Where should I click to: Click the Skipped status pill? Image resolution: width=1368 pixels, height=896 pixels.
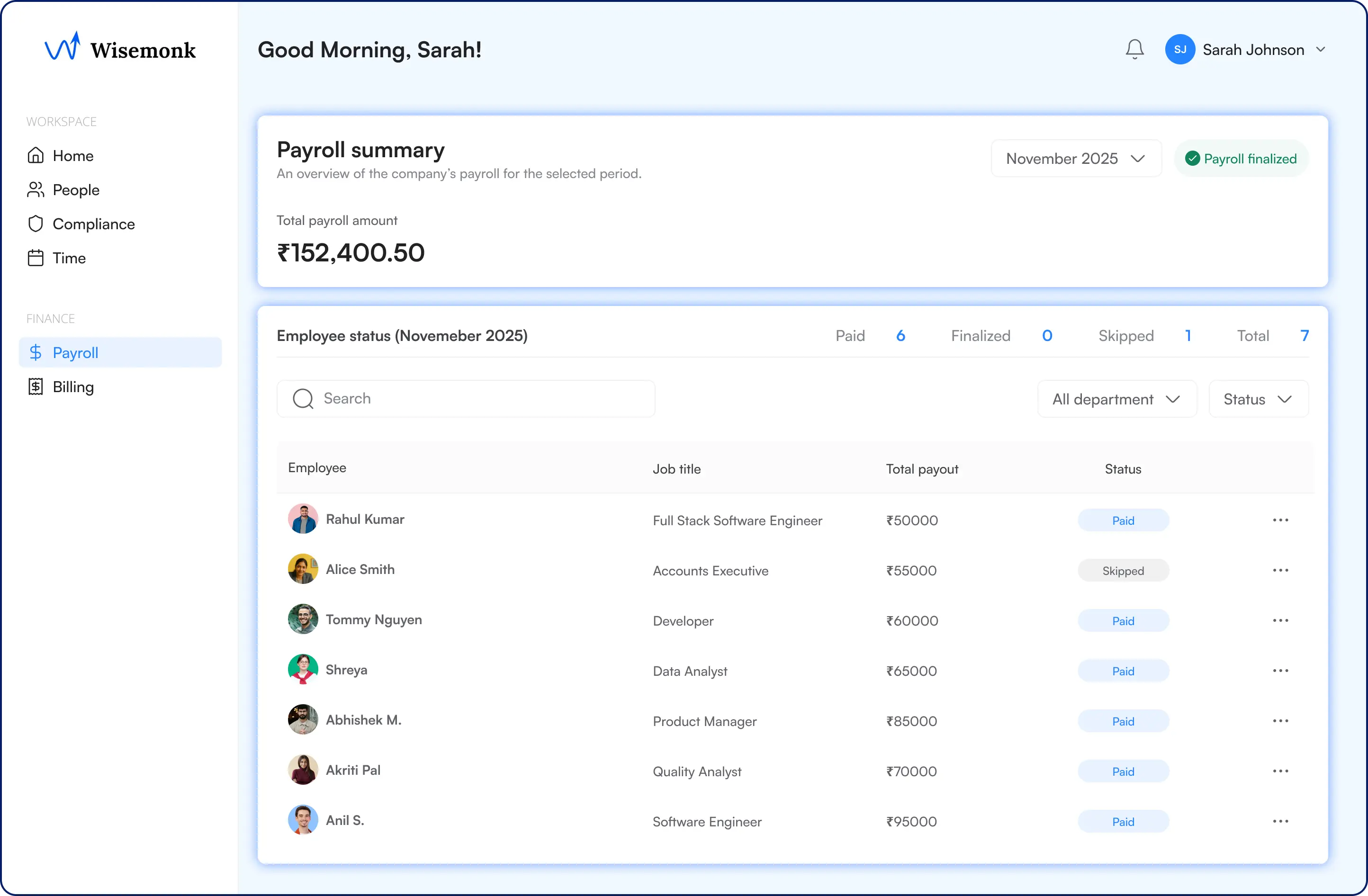point(1123,571)
